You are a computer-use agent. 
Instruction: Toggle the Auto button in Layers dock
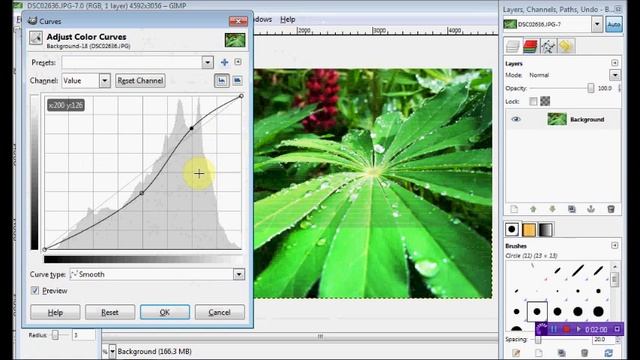[614, 24]
